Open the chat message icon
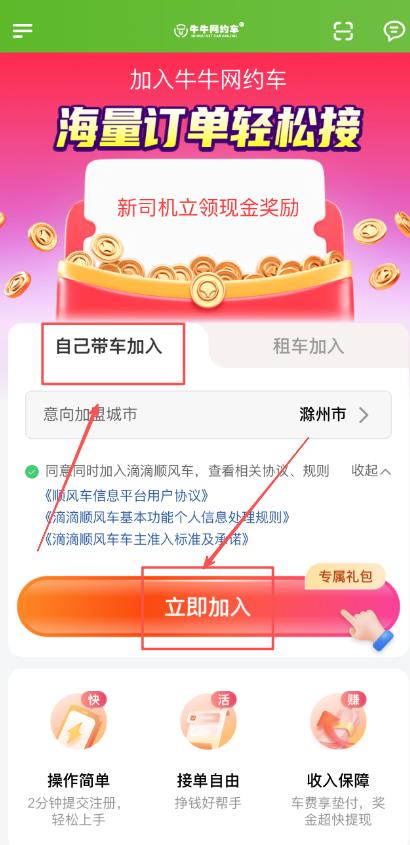410x845 pixels. [394, 31]
